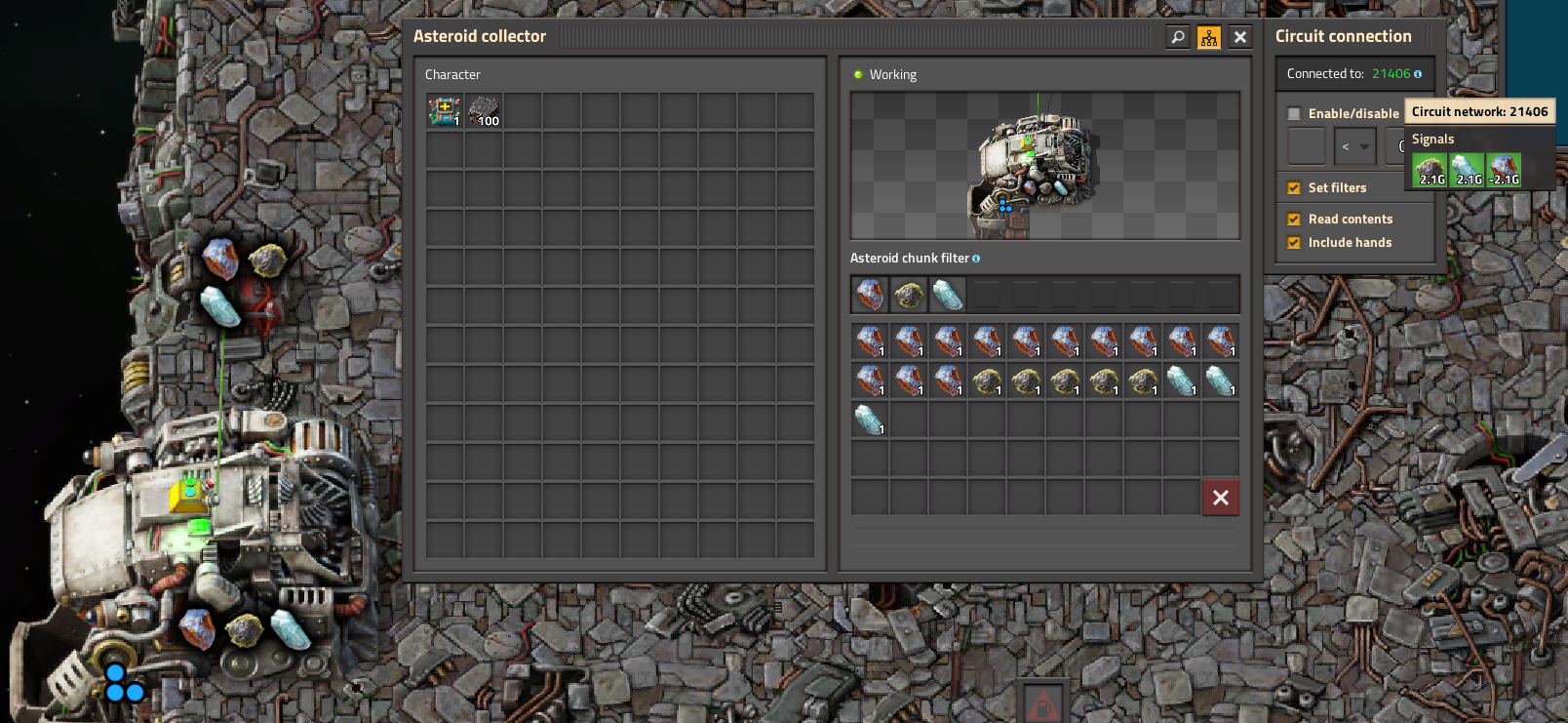Open the '<' comparator dropdown

(1355, 146)
